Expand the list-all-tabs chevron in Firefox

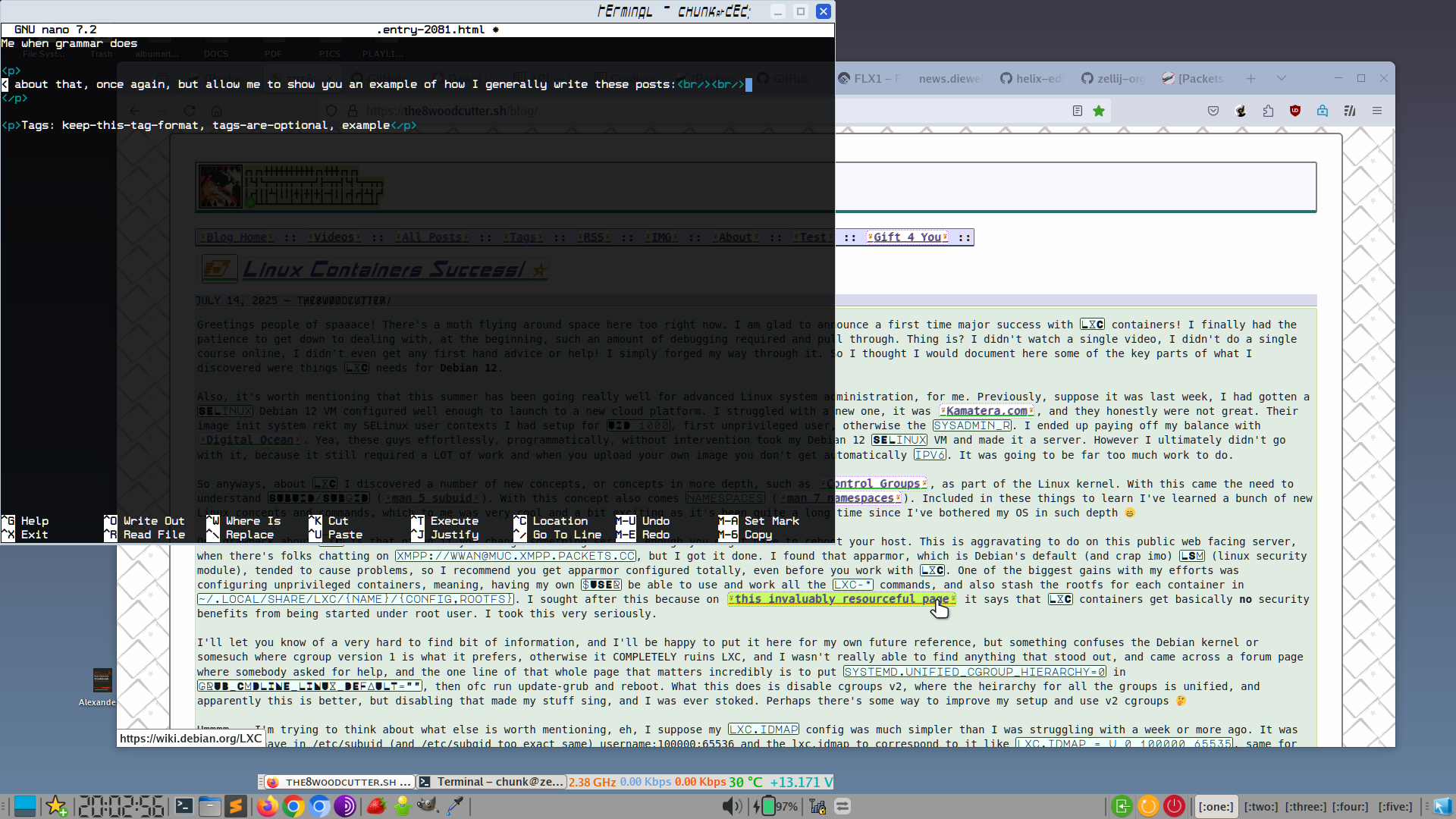(1282, 79)
